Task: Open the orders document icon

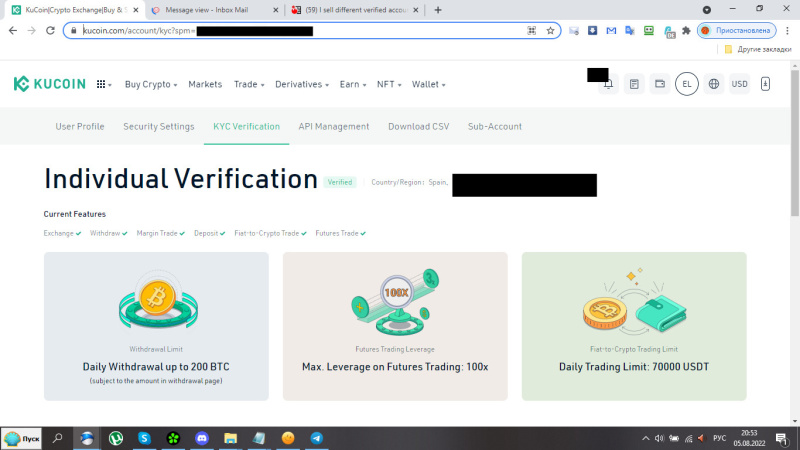Action: 633,85
